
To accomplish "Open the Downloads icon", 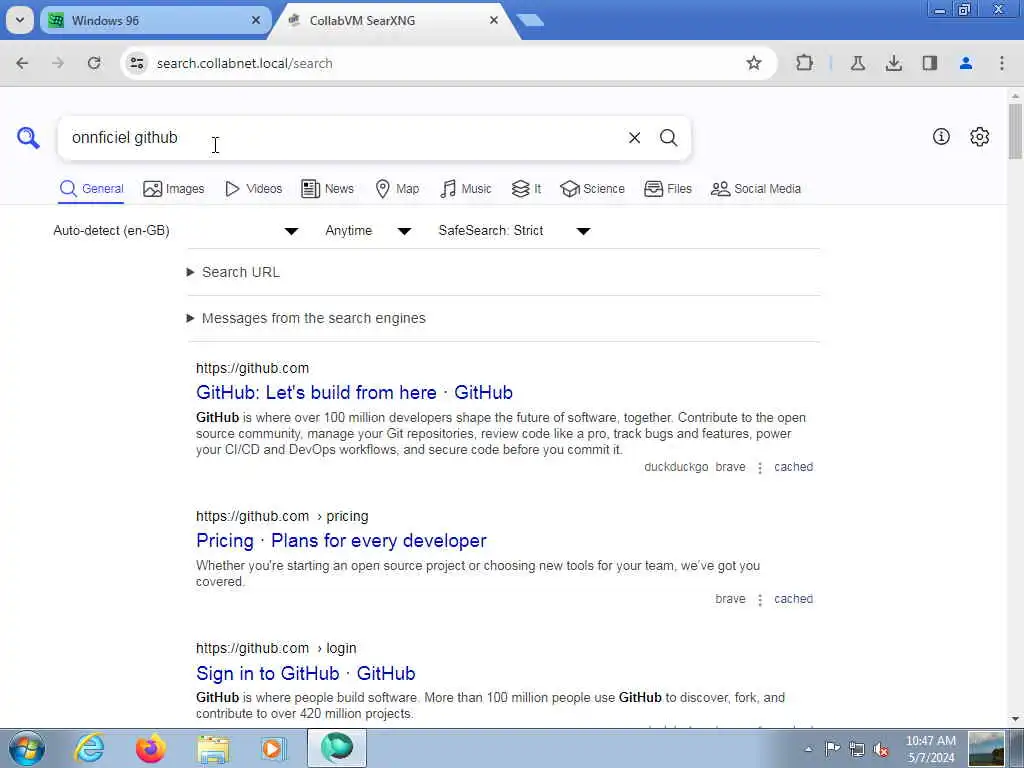I will click(x=894, y=63).
